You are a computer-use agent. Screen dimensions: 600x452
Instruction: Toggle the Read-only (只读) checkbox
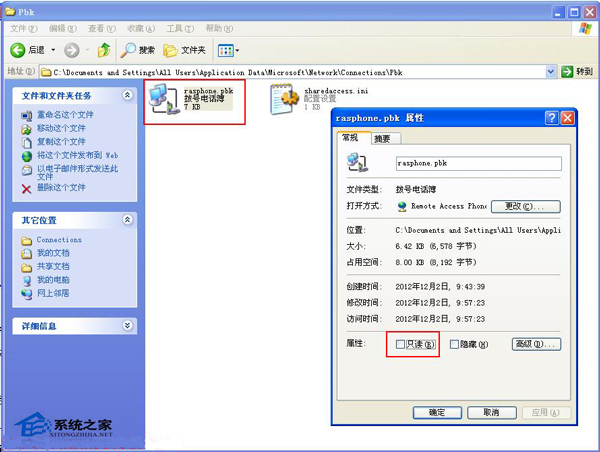click(x=400, y=344)
